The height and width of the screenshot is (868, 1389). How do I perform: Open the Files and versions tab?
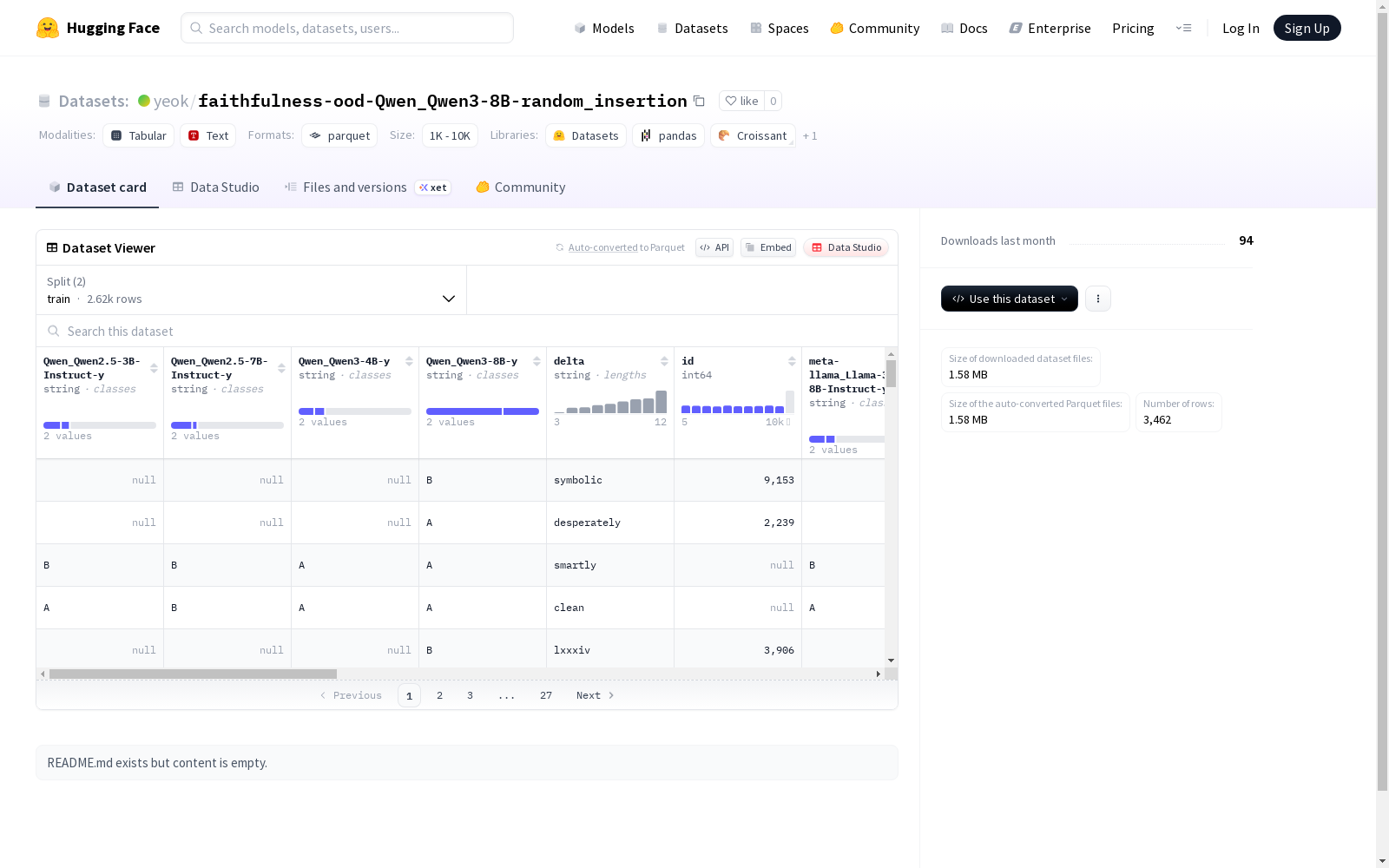pyautogui.click(x=367, y=187)
